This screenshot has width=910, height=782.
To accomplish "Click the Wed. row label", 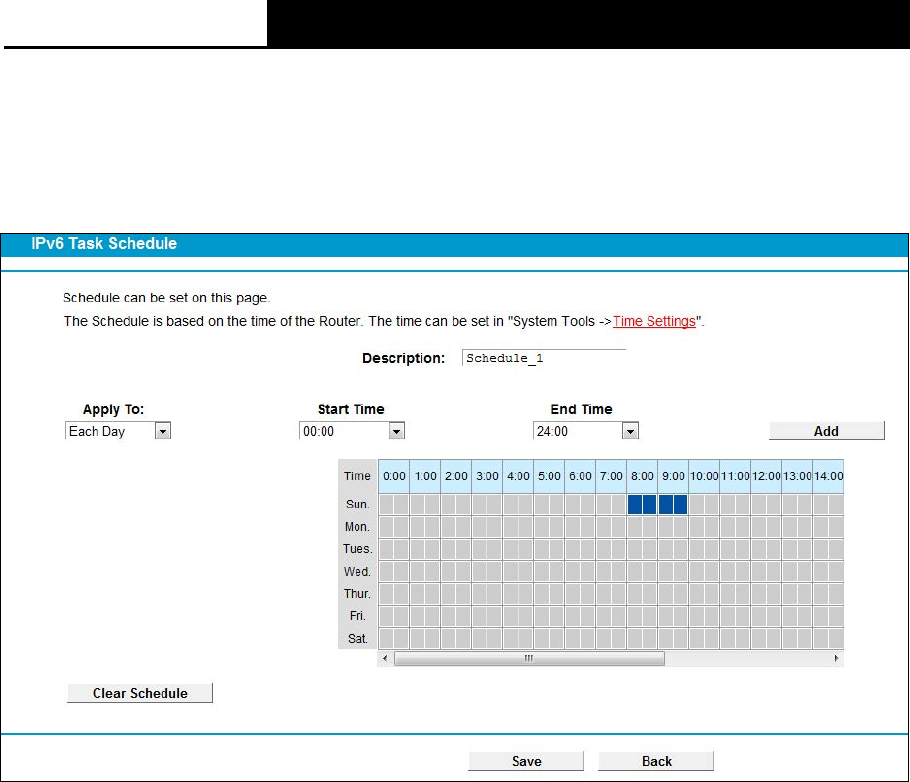I will (358, 572).
